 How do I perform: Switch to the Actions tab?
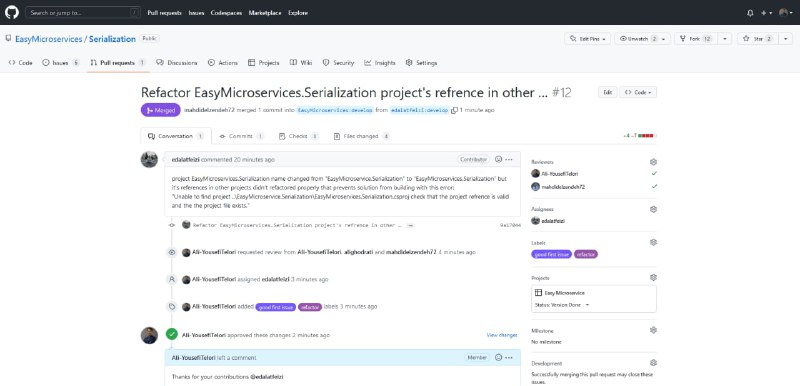(223, 63)
